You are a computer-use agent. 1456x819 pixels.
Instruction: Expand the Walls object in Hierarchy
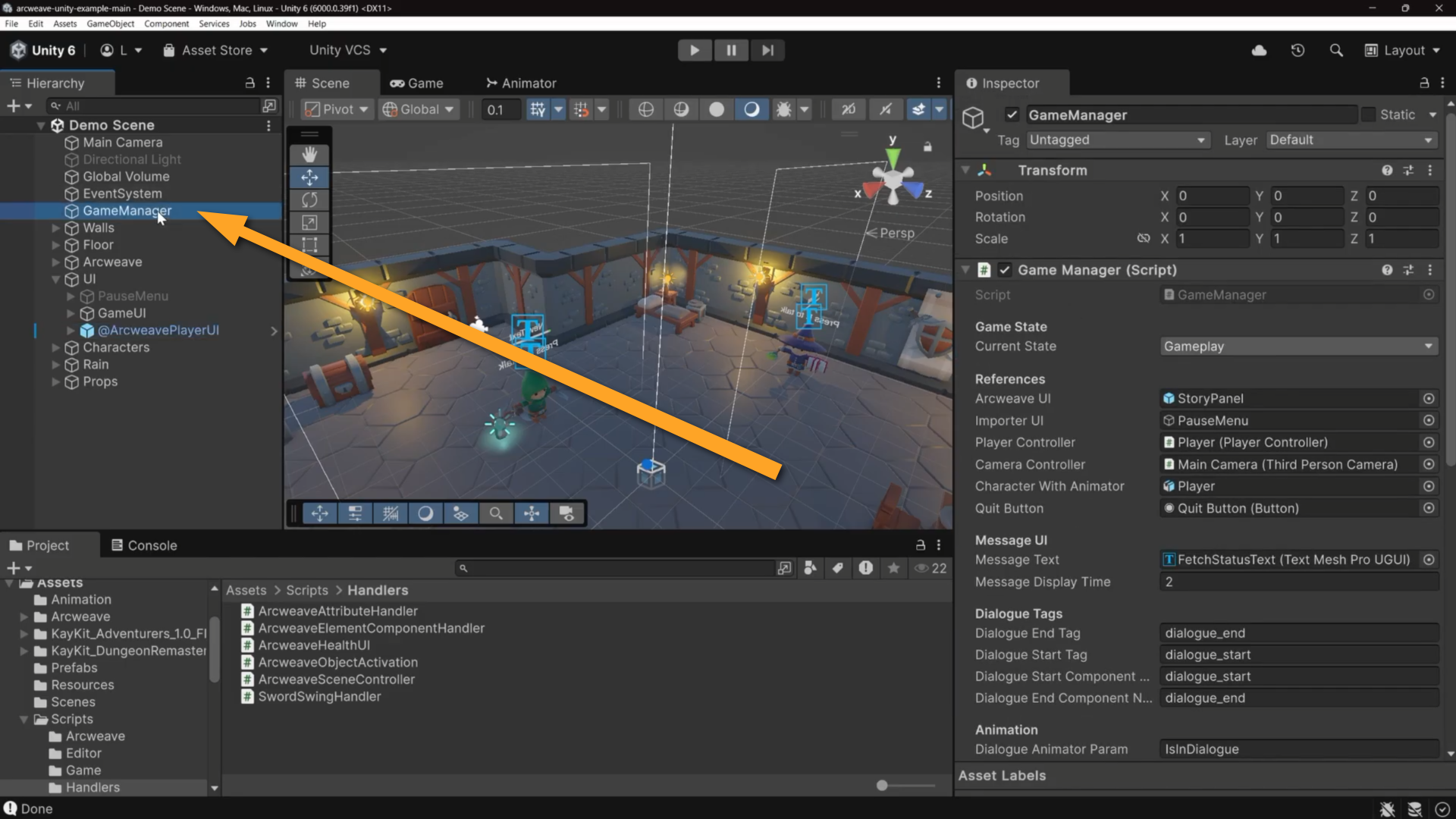[x=55, y=228]
